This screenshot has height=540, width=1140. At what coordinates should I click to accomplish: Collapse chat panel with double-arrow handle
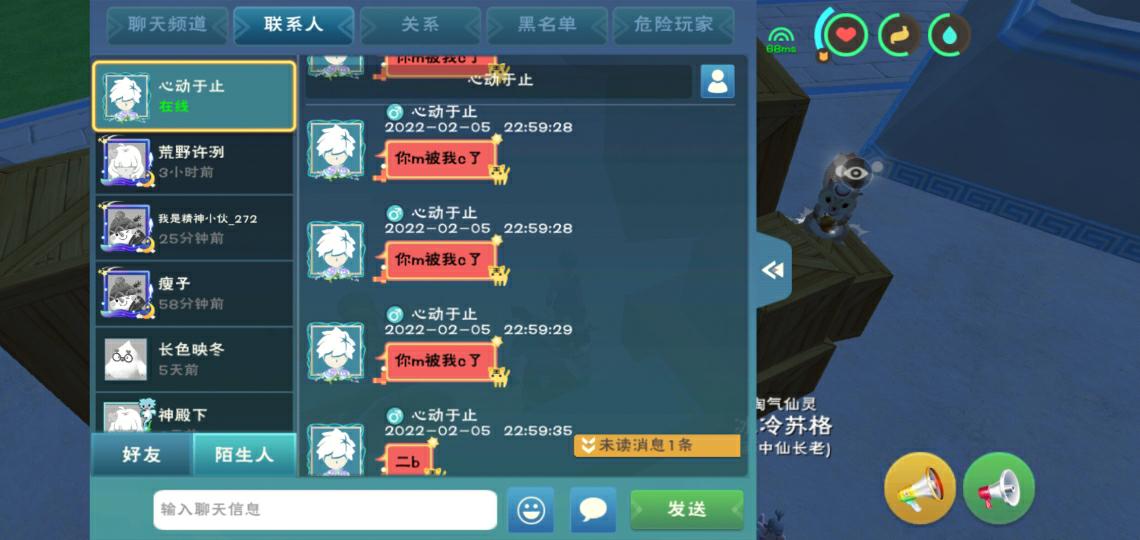[774, 270]
